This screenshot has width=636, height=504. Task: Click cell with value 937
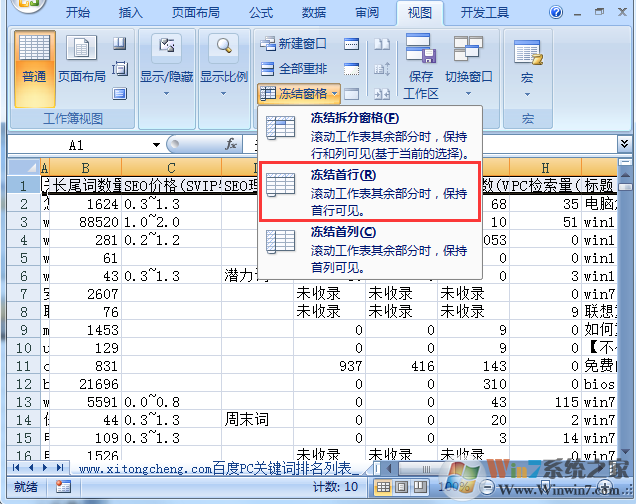(x=329, y=366)
